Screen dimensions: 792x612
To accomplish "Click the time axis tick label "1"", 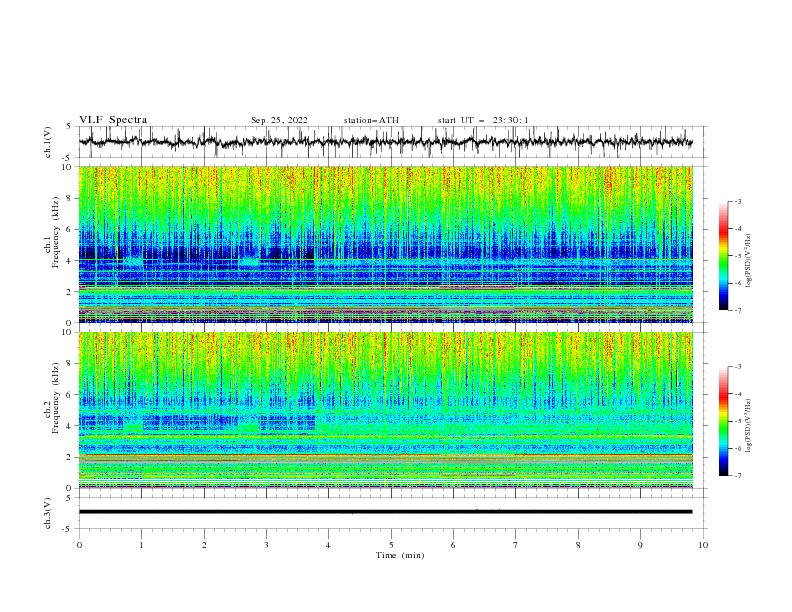I will click(x=142, y=545).
